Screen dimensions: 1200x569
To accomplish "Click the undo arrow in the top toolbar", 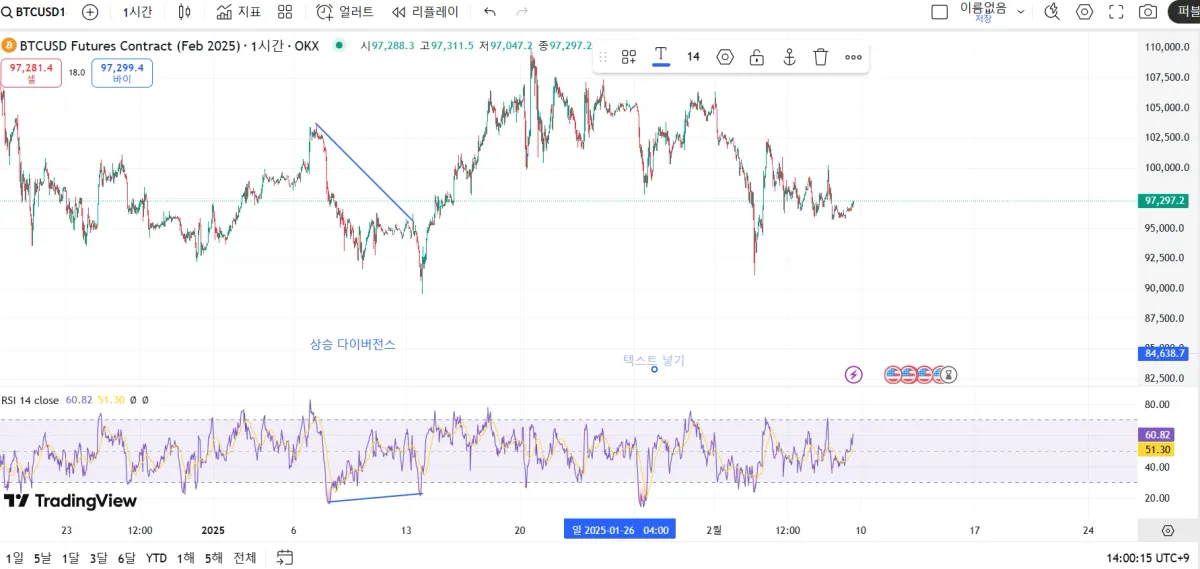I will point(489,12).
